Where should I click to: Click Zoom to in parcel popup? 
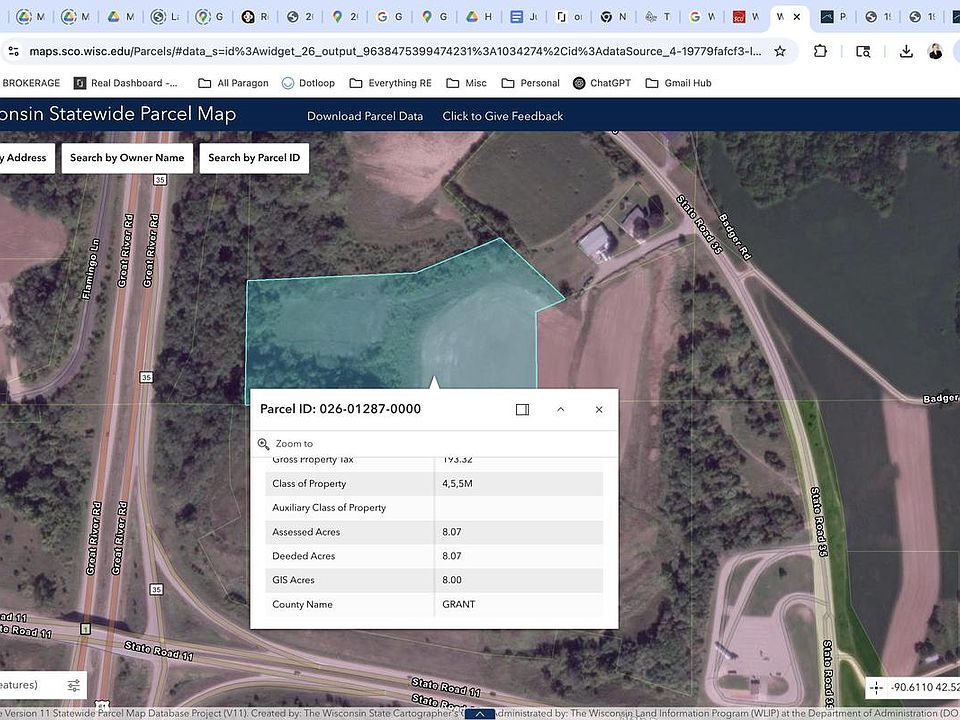(x=286, y=444)
